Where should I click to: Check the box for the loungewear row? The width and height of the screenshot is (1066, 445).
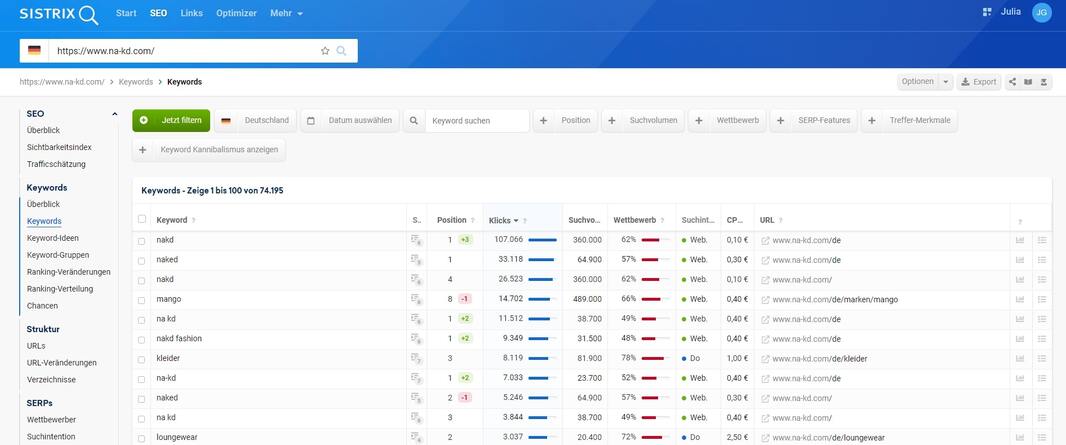(x=141, y=438)
